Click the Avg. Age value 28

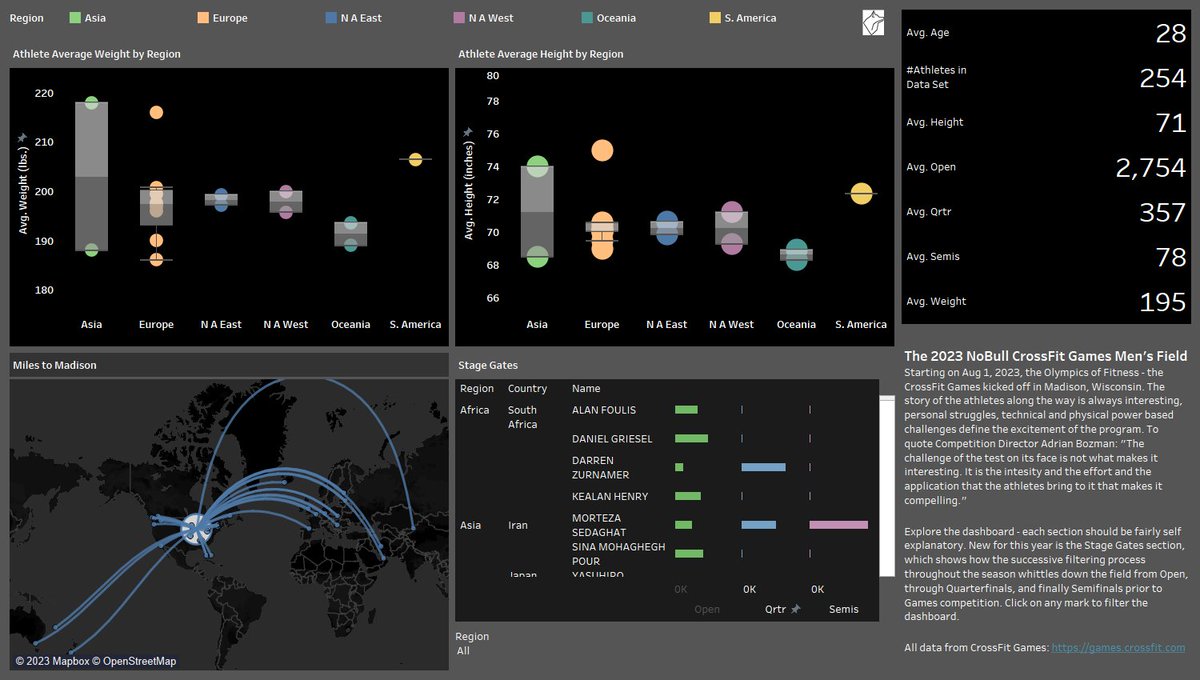(1171, 33)
